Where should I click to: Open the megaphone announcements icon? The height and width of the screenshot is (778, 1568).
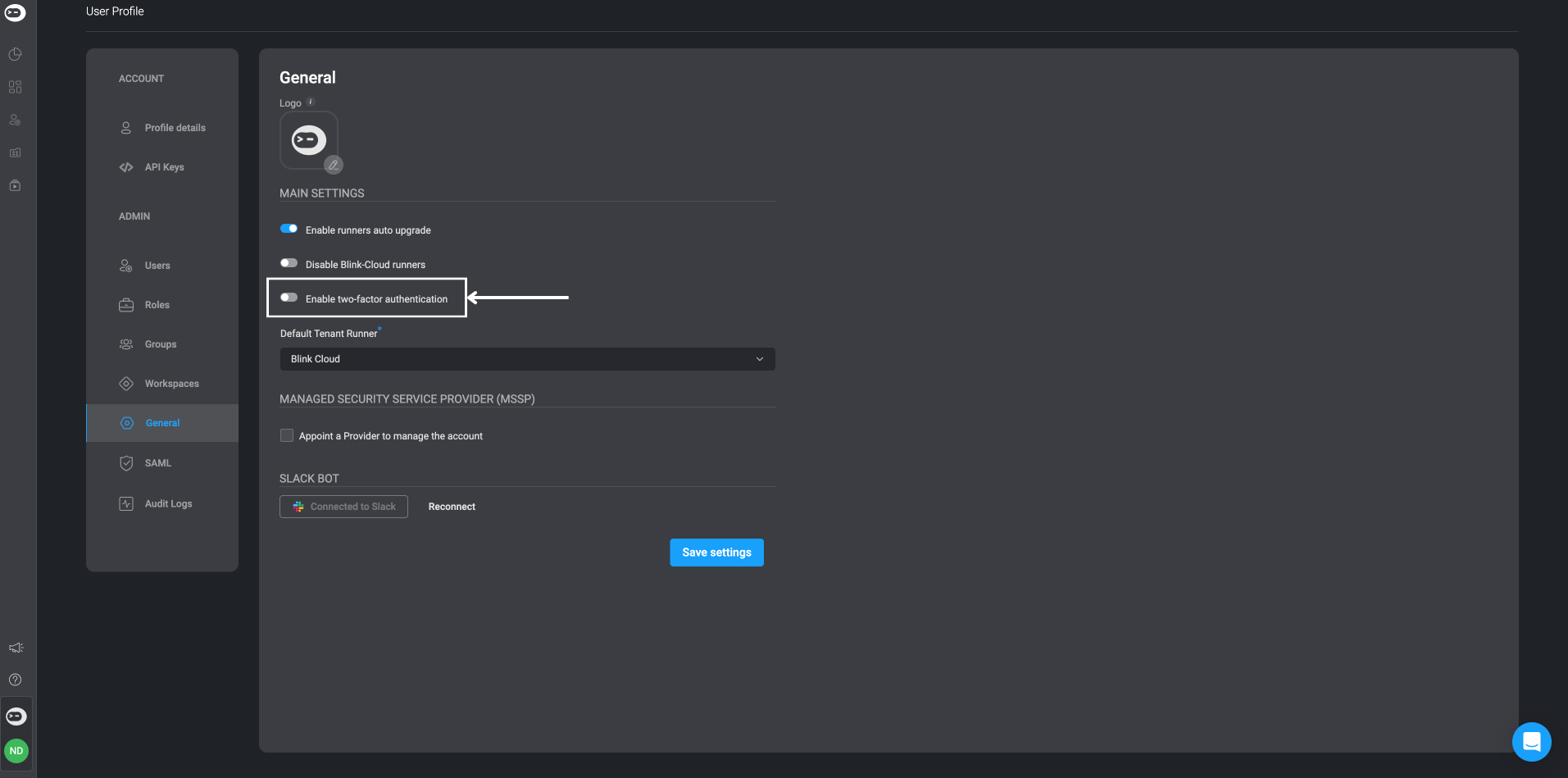point(16,648)
